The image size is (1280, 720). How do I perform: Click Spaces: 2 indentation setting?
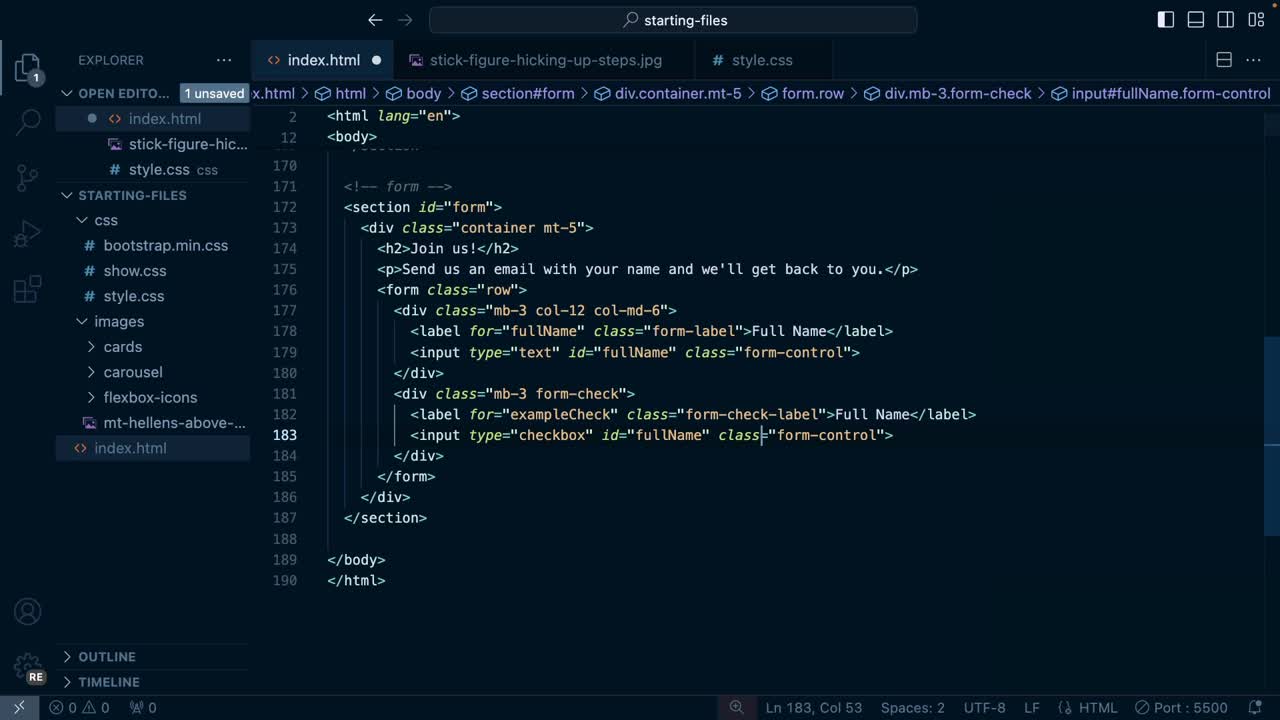pos(912,707)
